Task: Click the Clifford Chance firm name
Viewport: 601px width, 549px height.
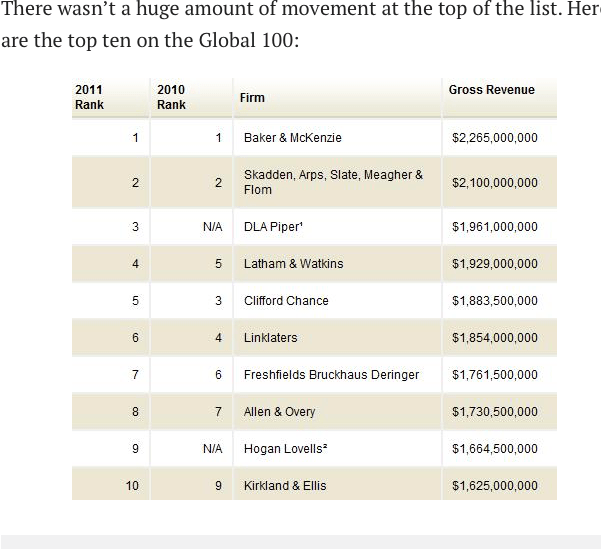Action: coord(286,301)
